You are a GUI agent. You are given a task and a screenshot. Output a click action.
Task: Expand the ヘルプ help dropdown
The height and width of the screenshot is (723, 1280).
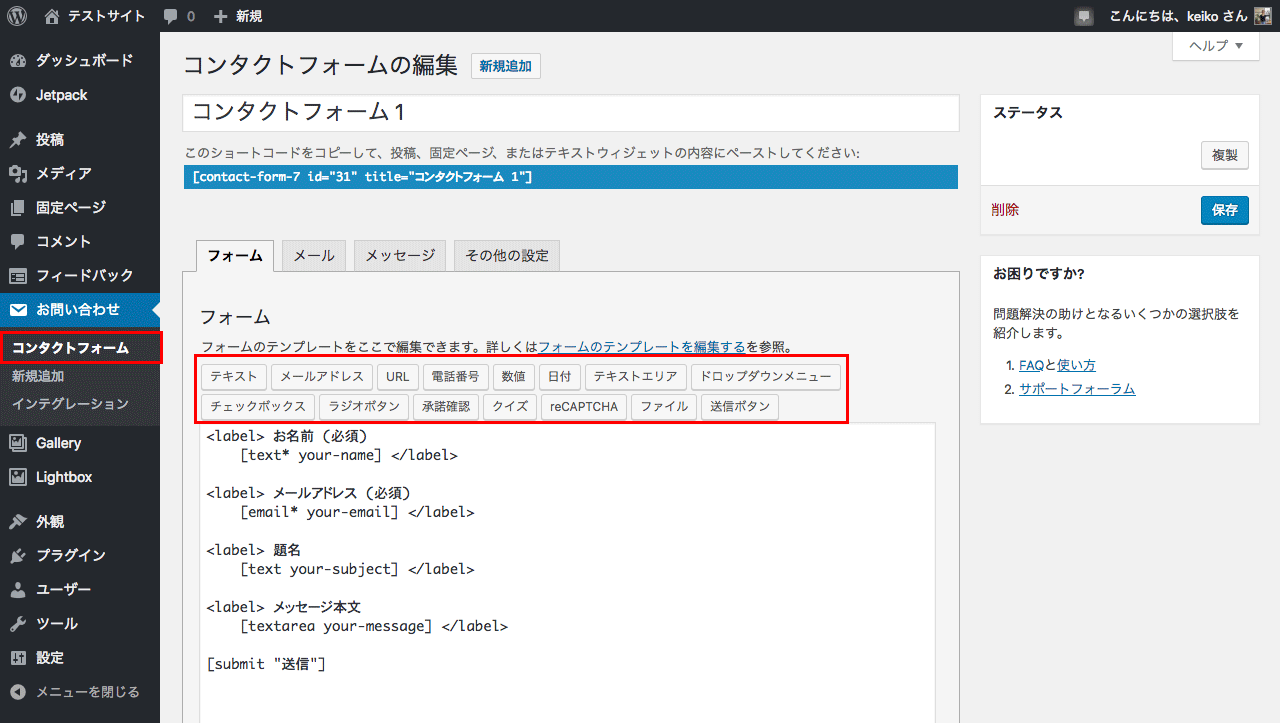coord(1216,46)
